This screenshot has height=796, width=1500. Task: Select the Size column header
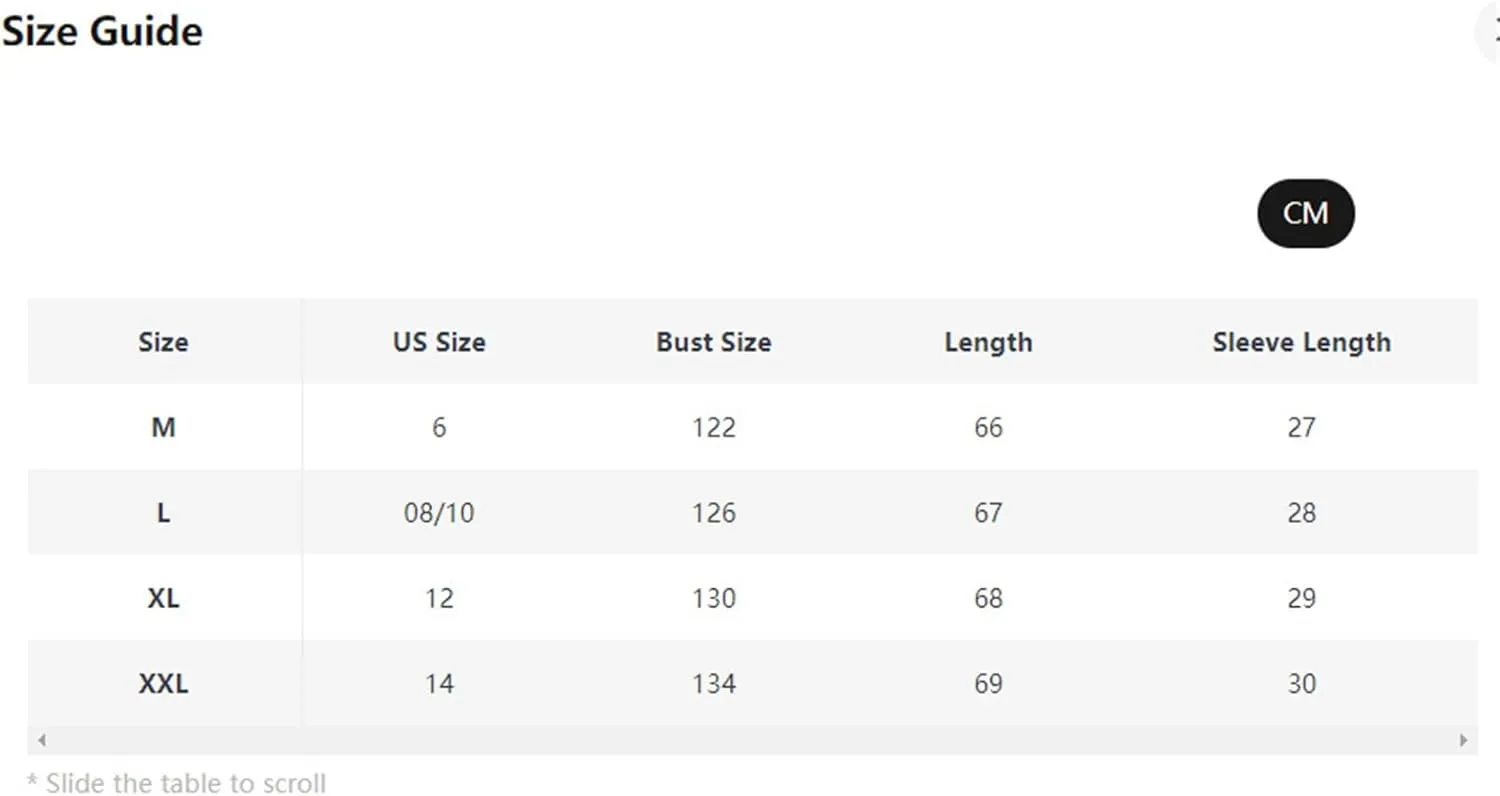163,342
